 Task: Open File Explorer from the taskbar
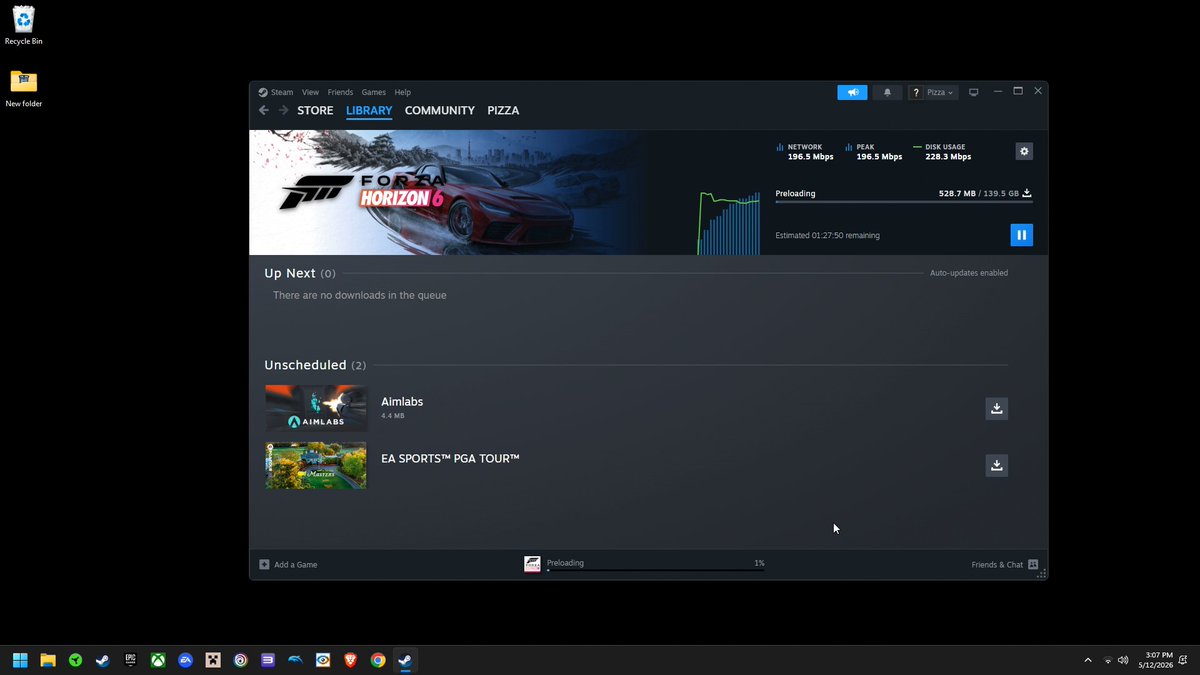tap(47, 660)
